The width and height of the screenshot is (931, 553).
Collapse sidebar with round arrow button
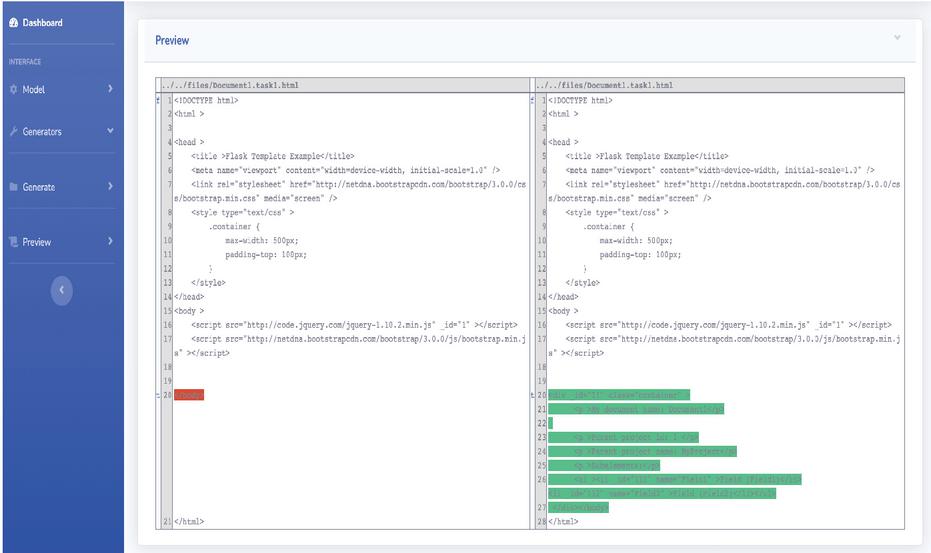coord(61,290)
